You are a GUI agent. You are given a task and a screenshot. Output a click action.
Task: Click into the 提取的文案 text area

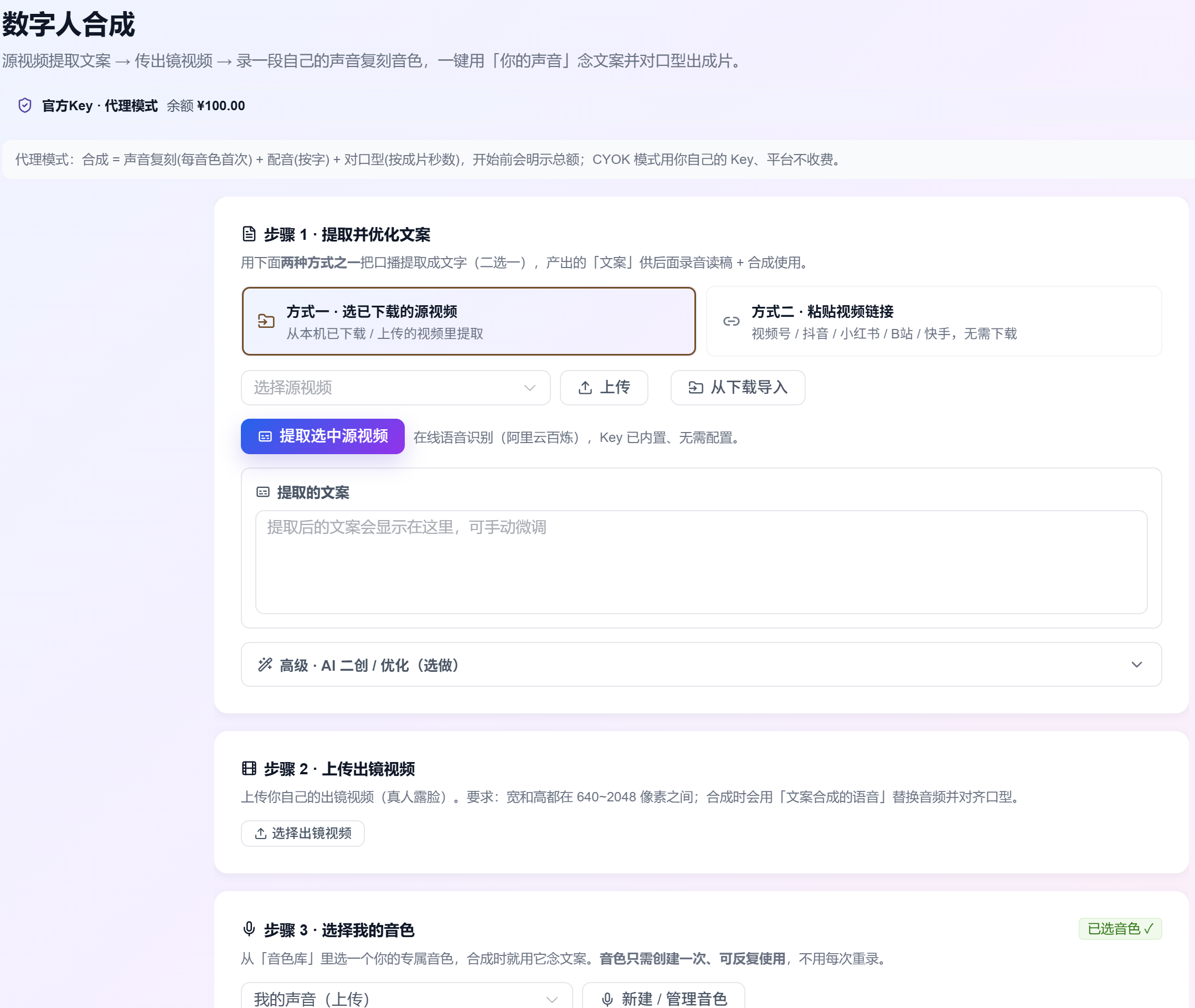[x=701, y=562]
